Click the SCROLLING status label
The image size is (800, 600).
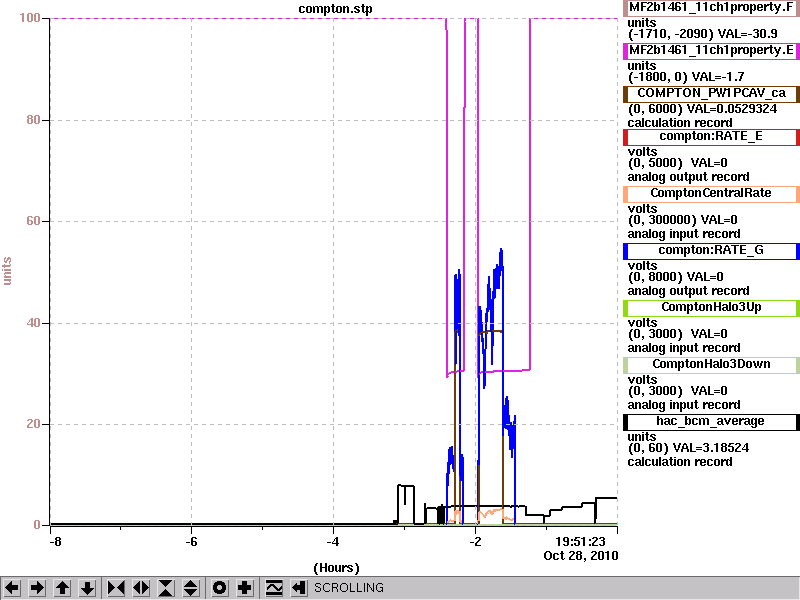click(x=348, y=588)
